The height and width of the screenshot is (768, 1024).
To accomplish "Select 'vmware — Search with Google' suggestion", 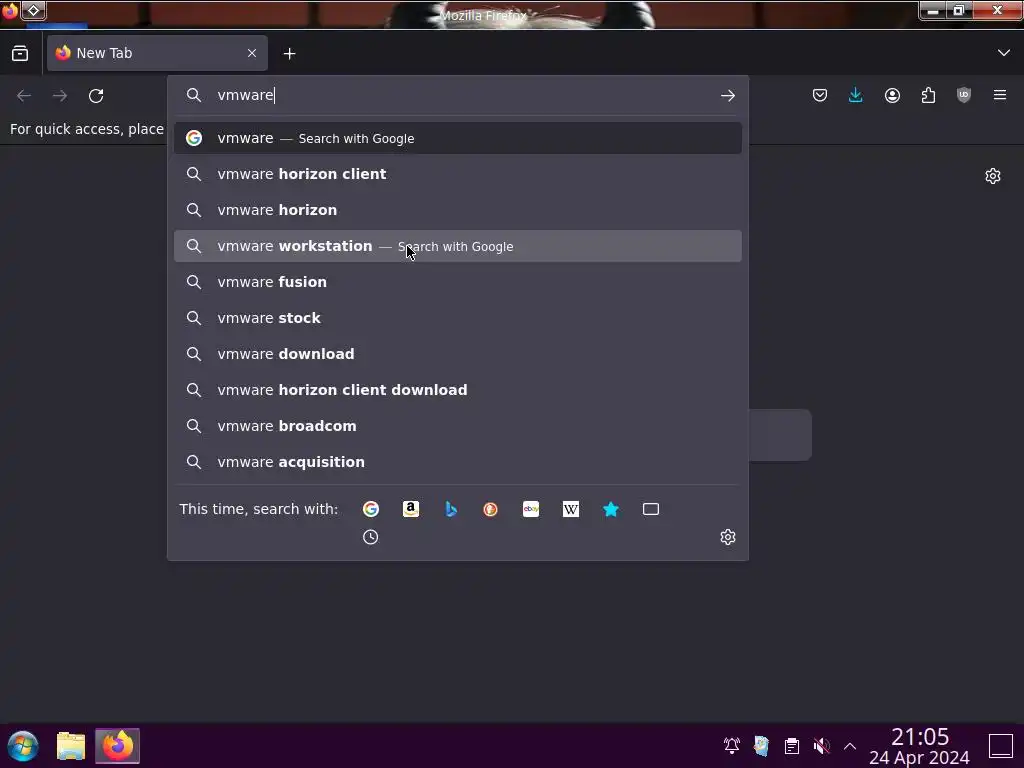I will (x=457, y=138).
